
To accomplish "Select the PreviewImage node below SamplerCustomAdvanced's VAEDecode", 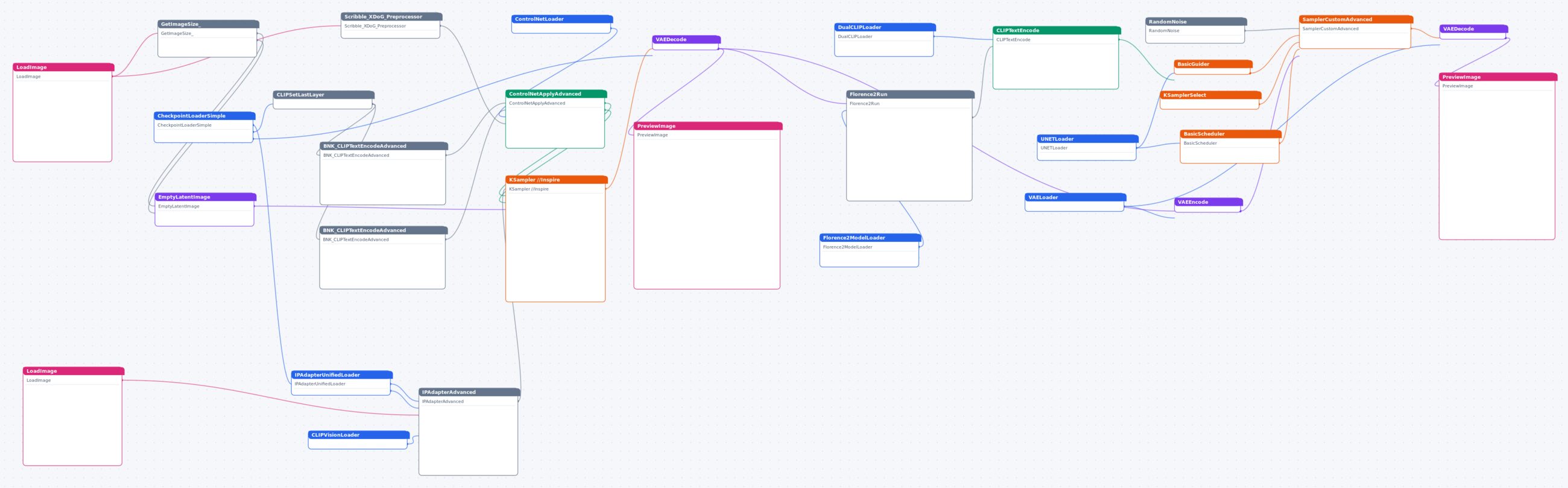I will tap(1497, 156).
